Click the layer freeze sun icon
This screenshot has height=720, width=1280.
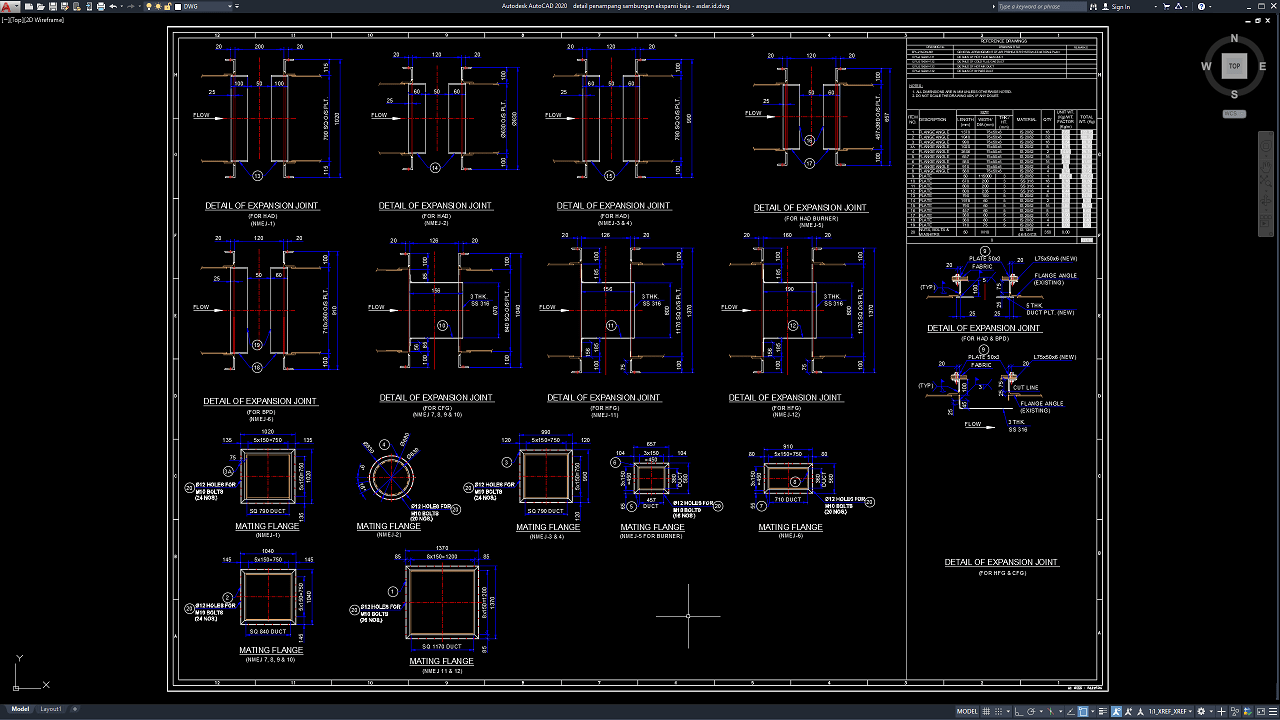click(x=158, y=6)
